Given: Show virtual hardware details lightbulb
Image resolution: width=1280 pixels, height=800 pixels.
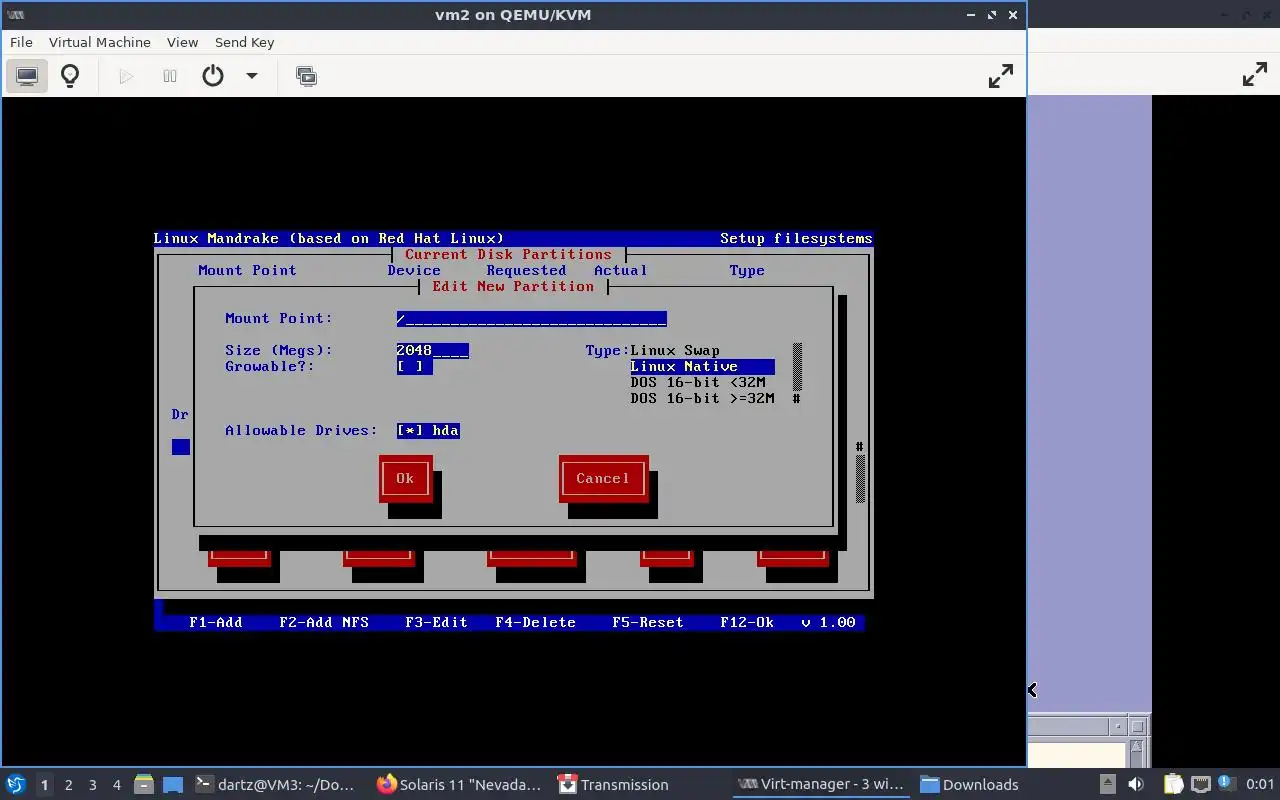Looking at the screenshot, I should [70, 76].
